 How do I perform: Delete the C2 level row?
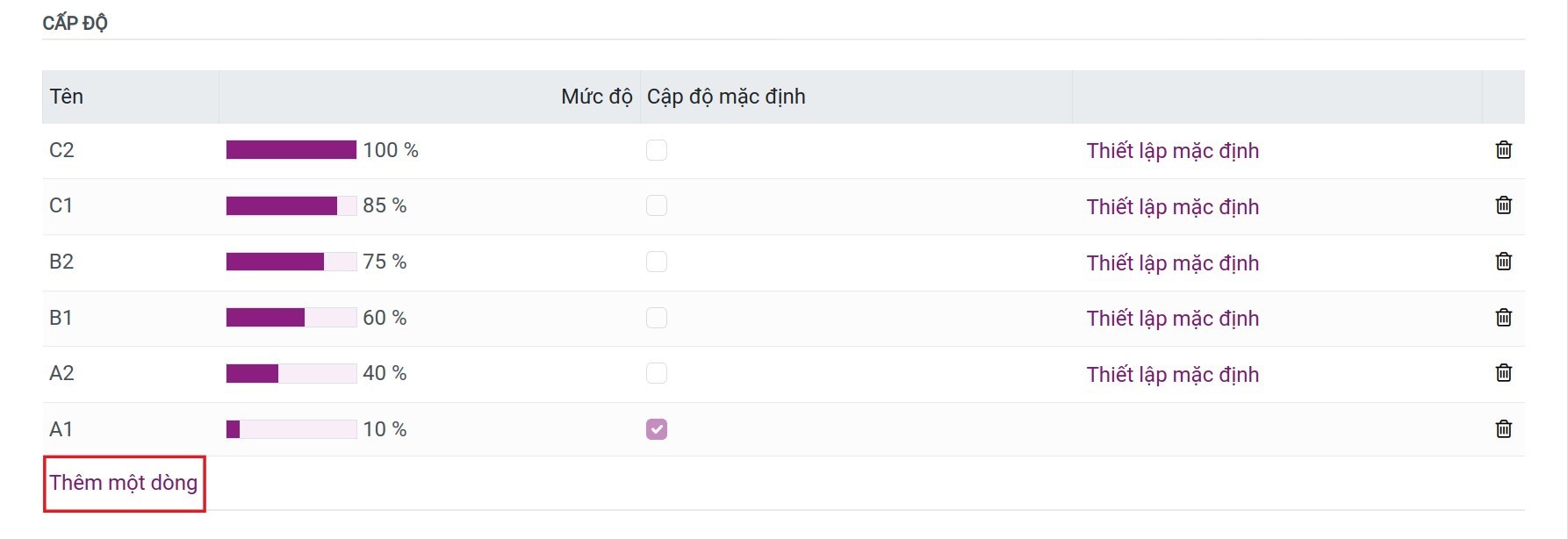[x=1503, y=150]
